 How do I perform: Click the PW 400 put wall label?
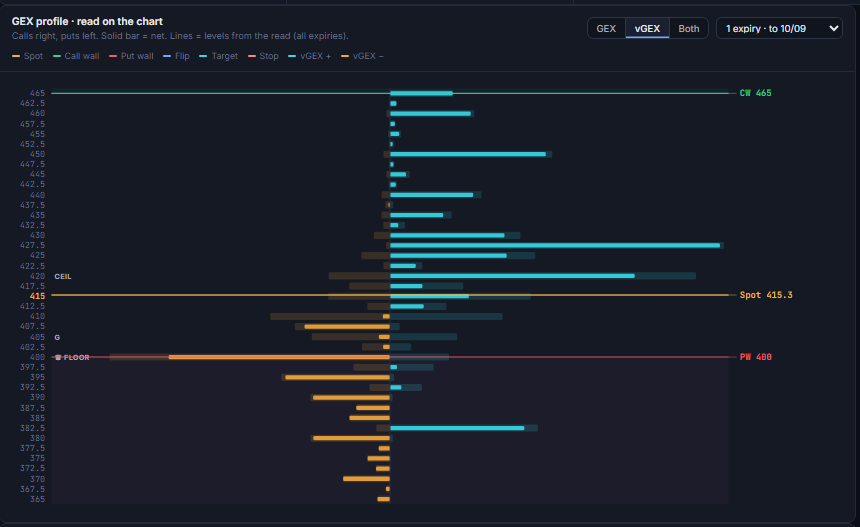coord(755,357)
